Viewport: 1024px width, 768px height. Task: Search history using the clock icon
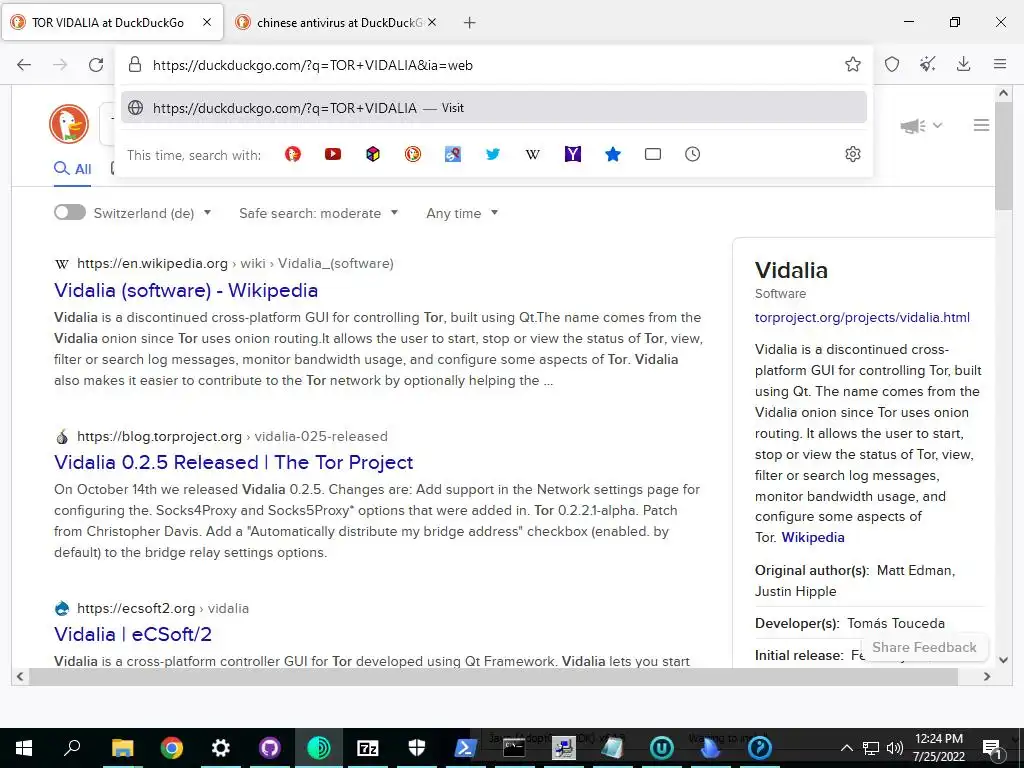point(692,154)
